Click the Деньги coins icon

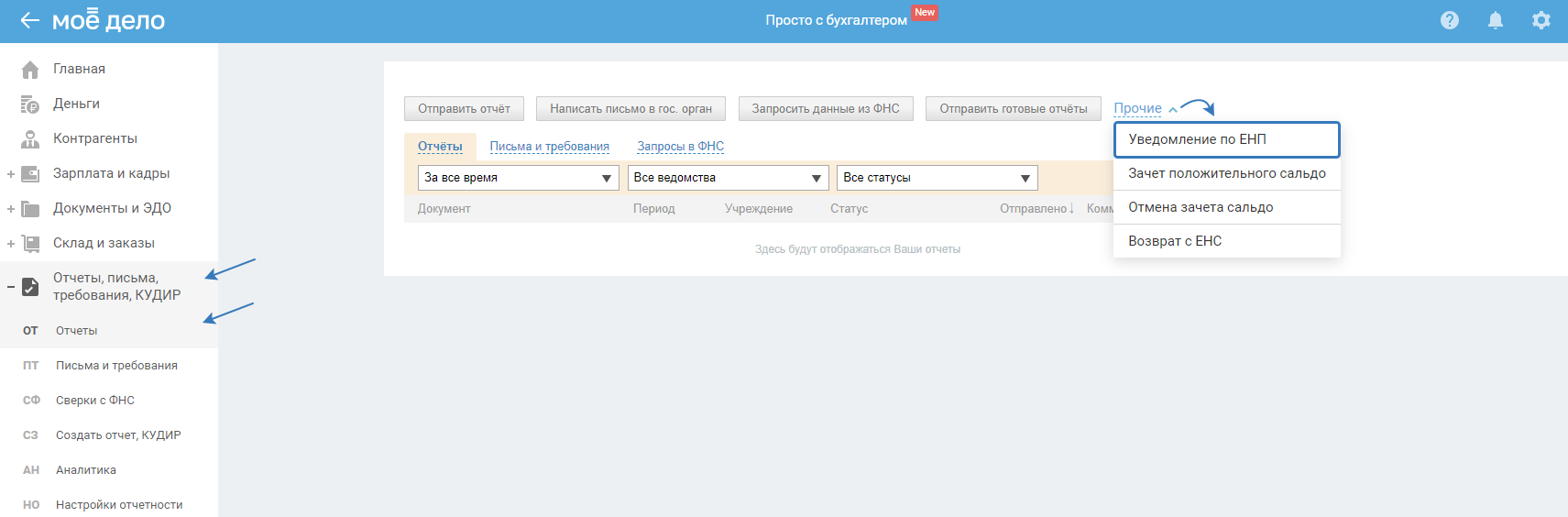(30, 104)
